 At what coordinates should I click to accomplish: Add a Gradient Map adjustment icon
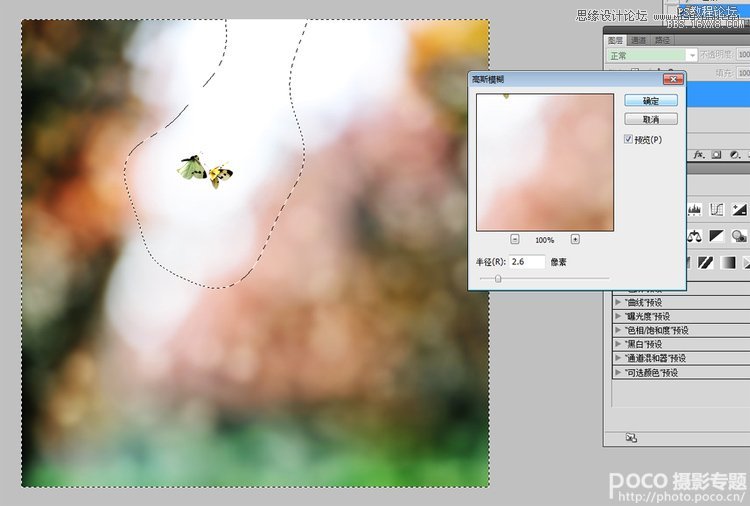(x=728, y=262)
